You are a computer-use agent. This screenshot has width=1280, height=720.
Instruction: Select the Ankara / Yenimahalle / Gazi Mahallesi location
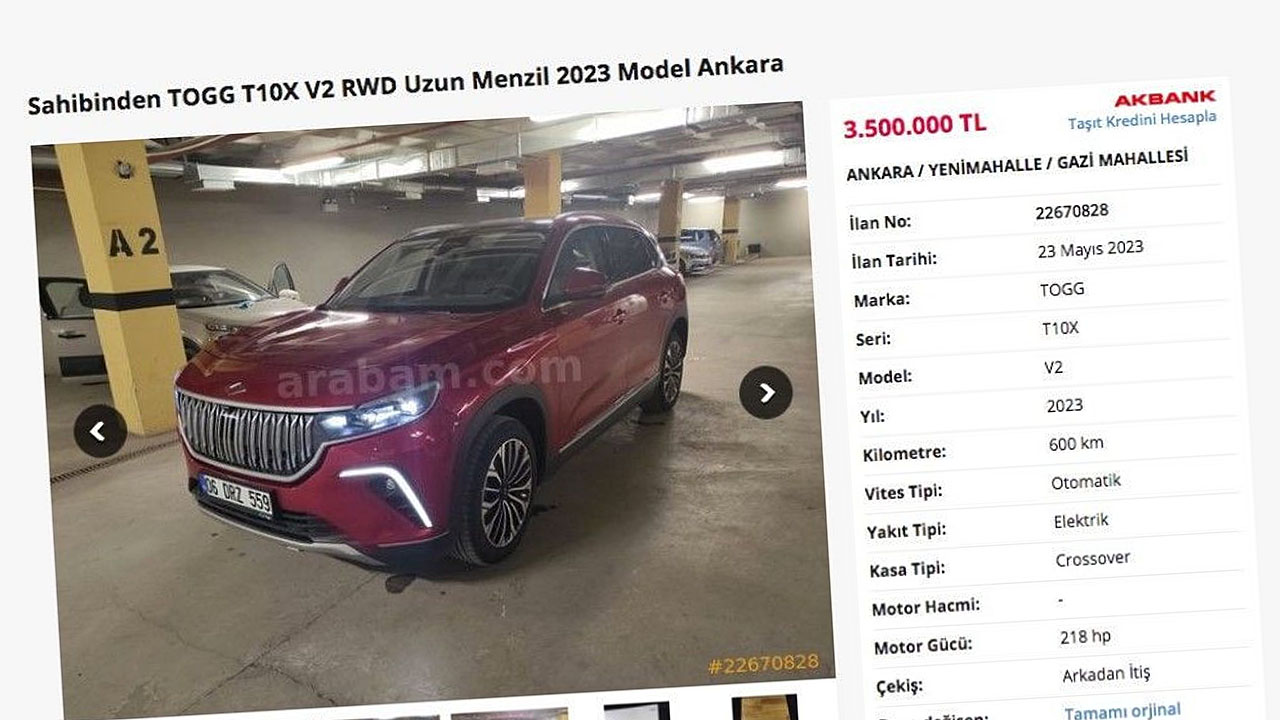click(x=1017, y=165)
